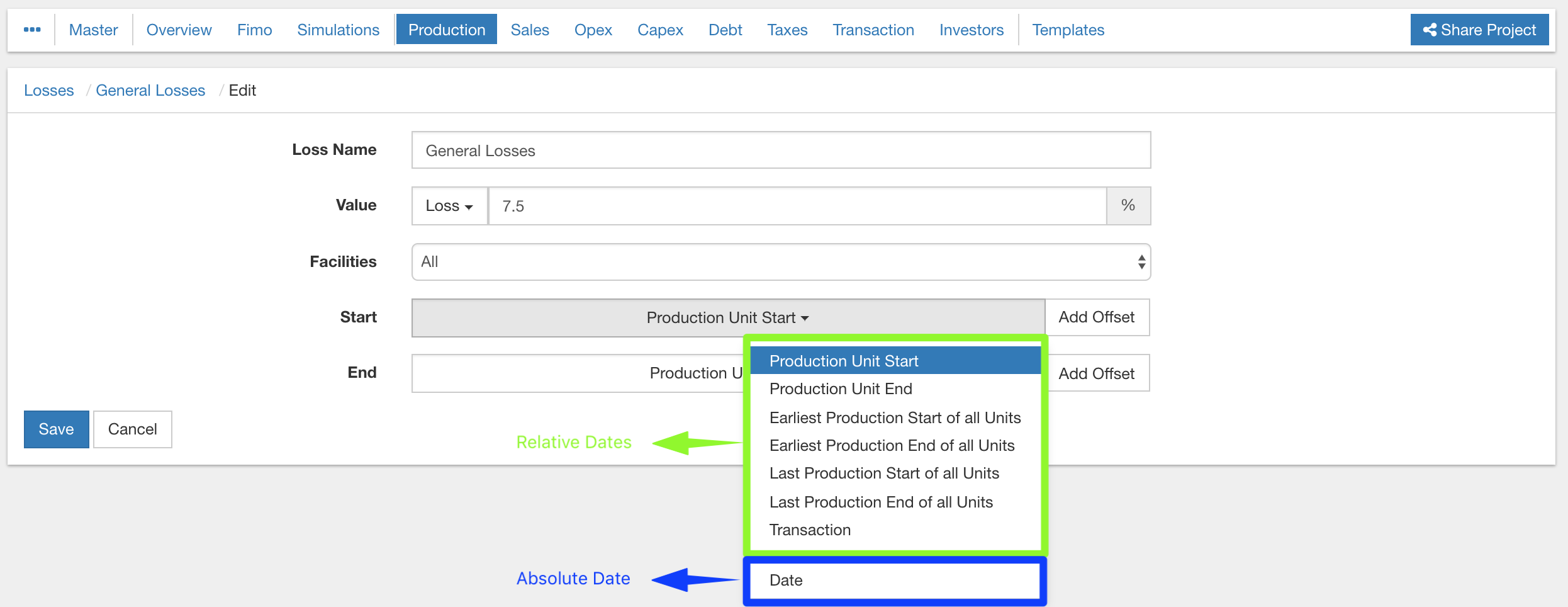Navigate to Losses breadcrumb link

pyautogui.click(x=49, y=90)
